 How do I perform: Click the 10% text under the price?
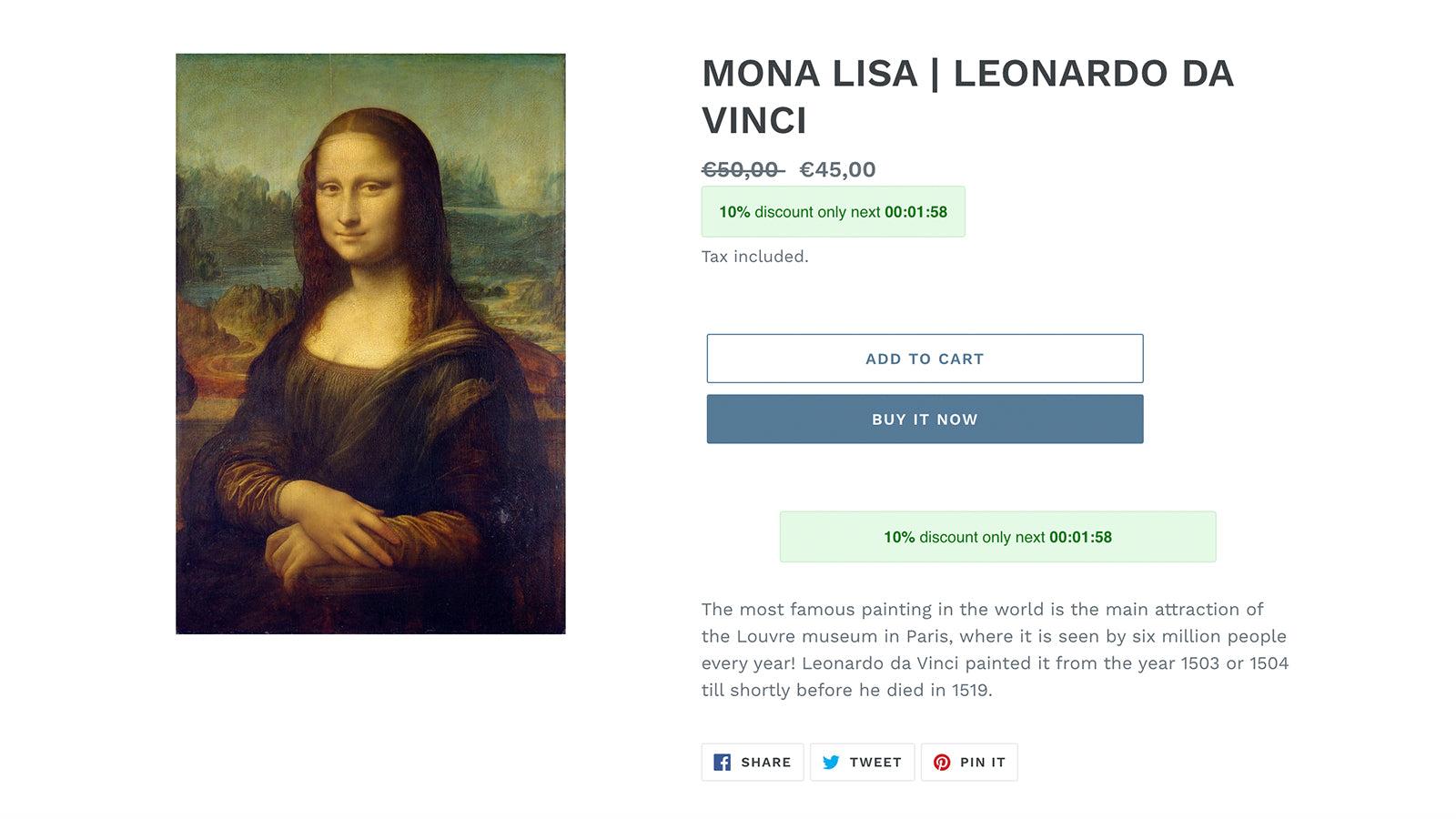pyautogui.click(x=734, y=212)
